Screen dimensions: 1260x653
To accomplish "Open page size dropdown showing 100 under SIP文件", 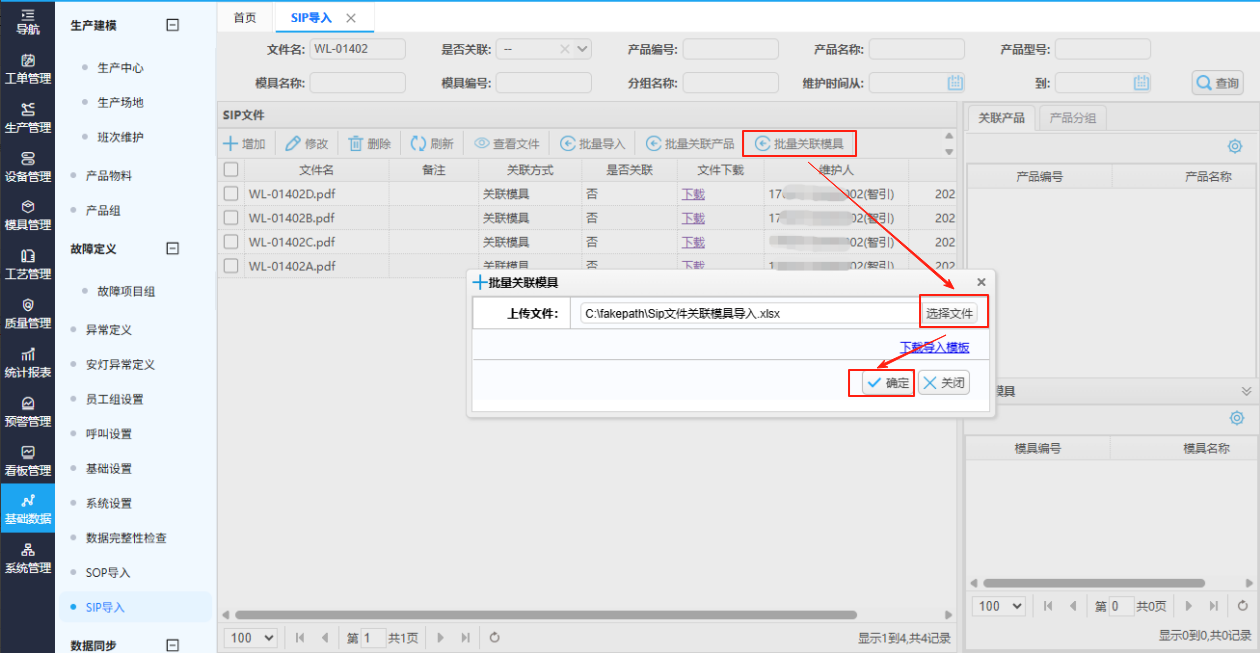I will pos(253,637).
